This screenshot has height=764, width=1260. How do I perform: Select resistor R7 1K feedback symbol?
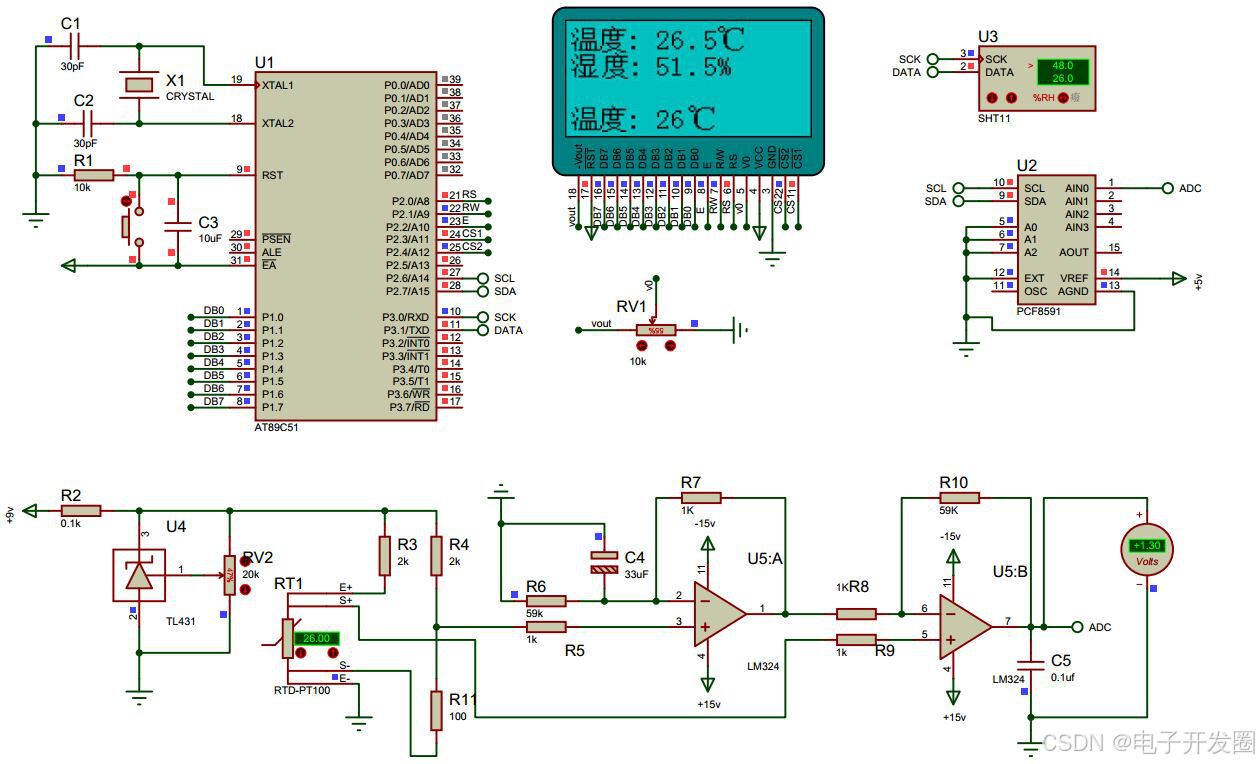point(700,497)
